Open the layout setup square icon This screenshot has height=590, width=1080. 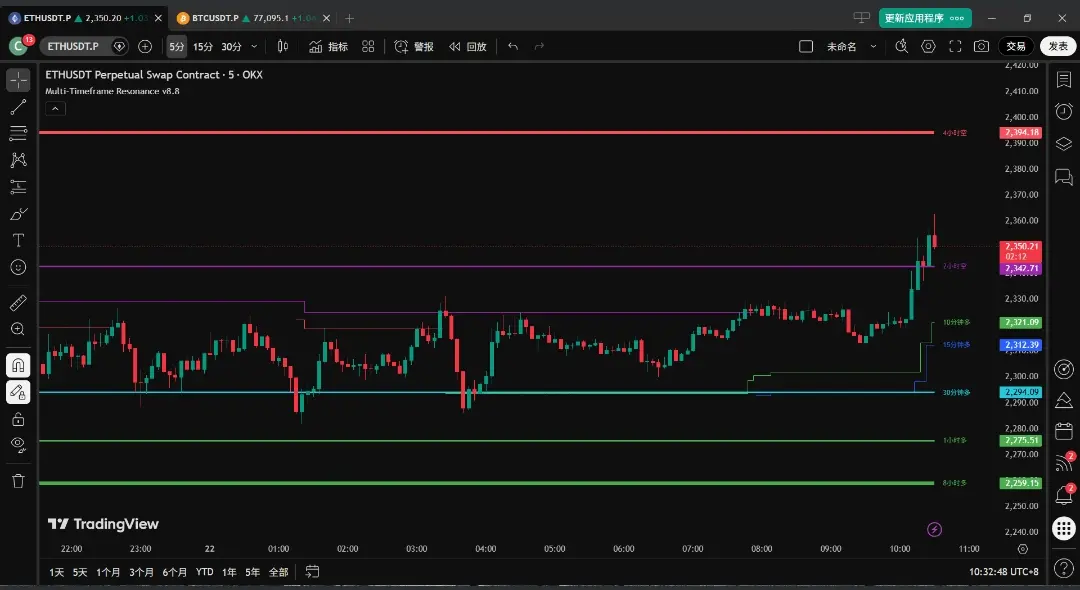[806, 46]
